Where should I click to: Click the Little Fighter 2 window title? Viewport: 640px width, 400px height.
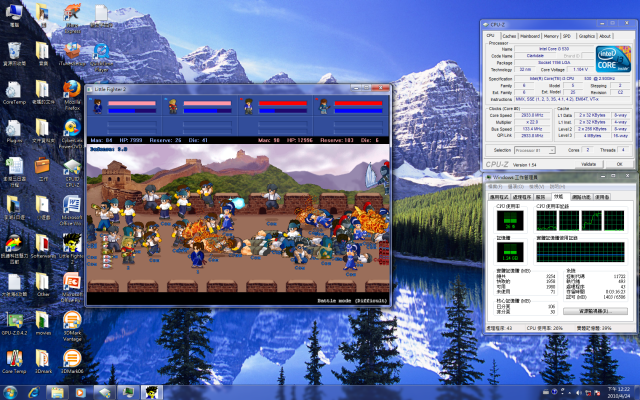click(110, 89)
